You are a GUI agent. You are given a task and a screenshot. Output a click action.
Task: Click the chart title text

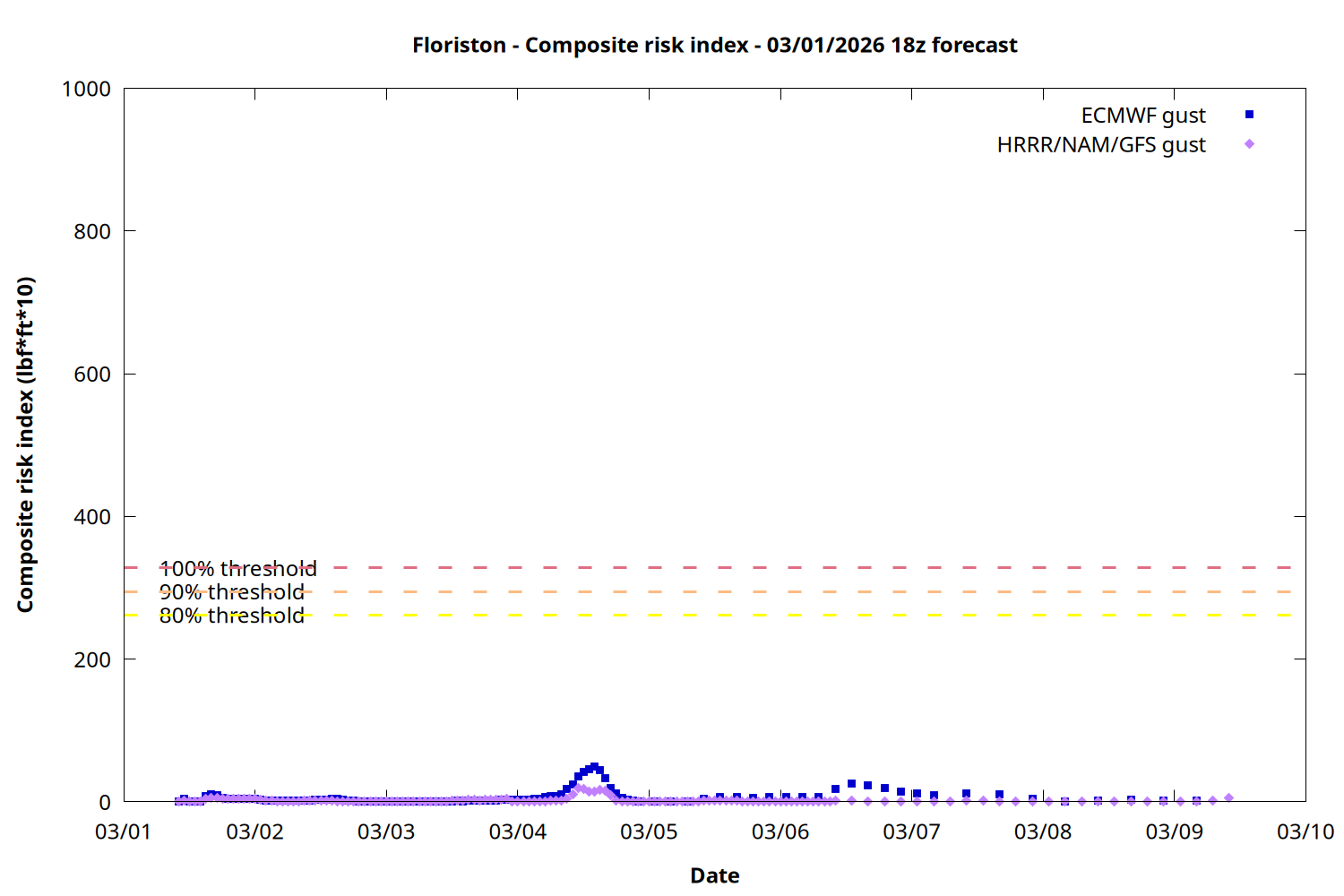[714, 45]
